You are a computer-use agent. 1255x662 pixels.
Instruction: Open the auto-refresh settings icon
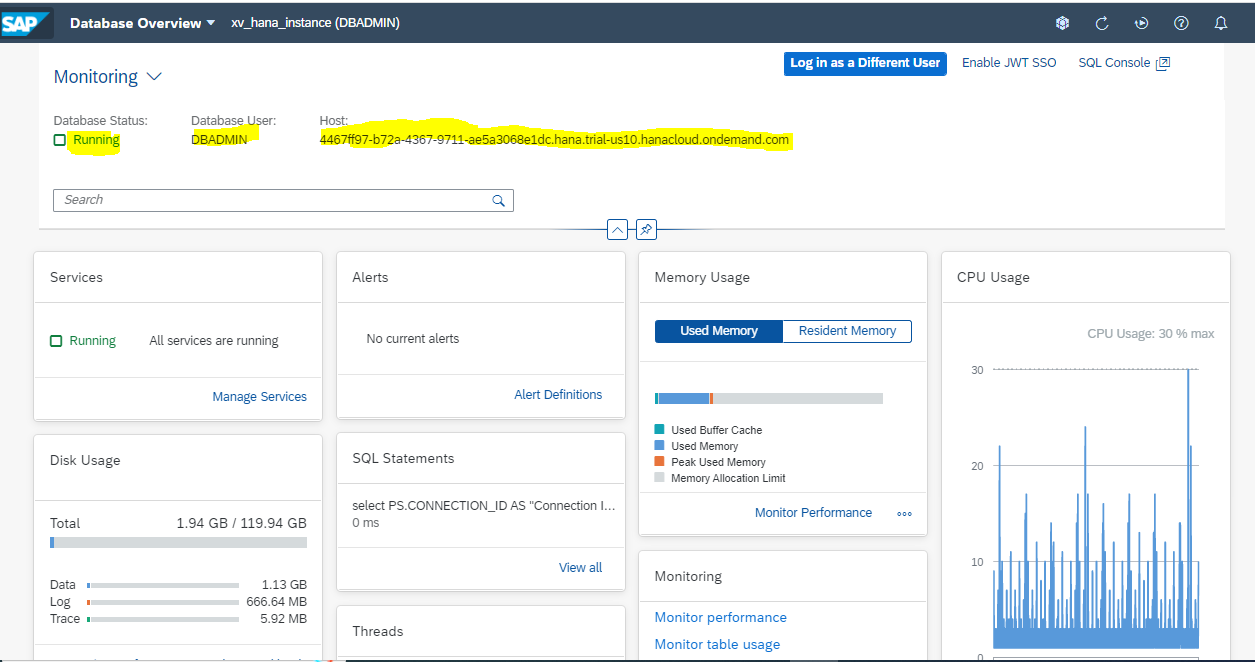(x=1141, y=23)
